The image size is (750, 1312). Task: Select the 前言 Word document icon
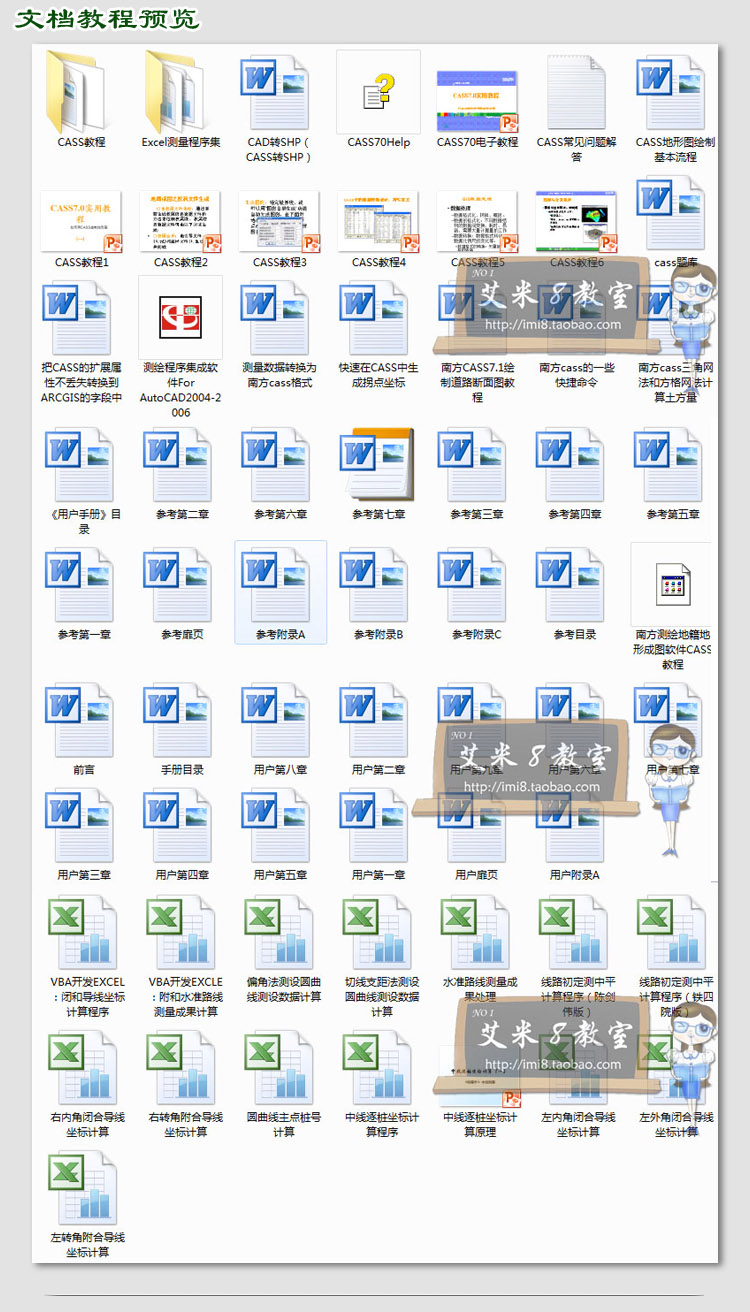pyautogui.click(x=81, y=722)
